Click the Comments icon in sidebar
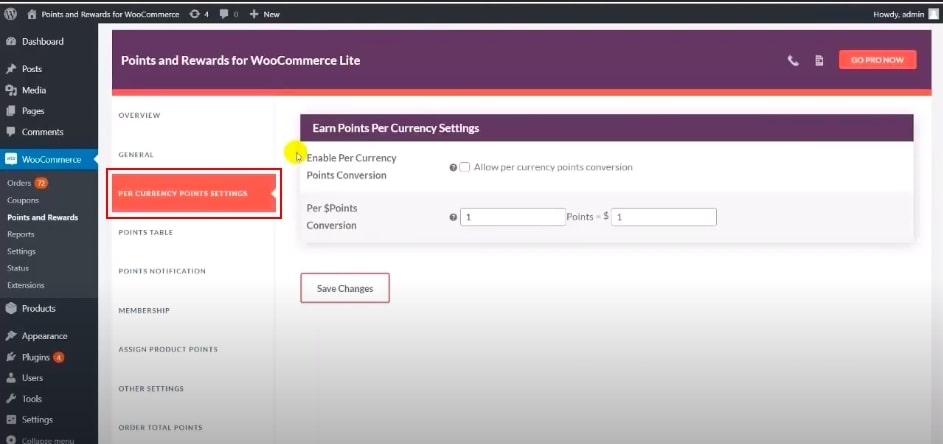 pyautogui.click(x=11, y=132)
